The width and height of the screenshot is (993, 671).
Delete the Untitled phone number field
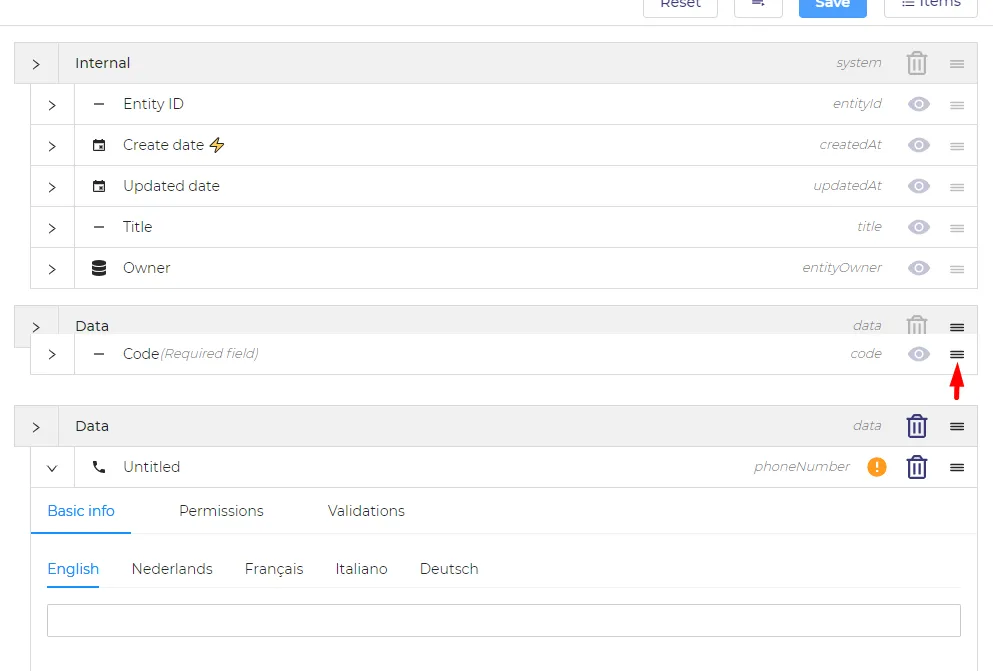(916, 467)
